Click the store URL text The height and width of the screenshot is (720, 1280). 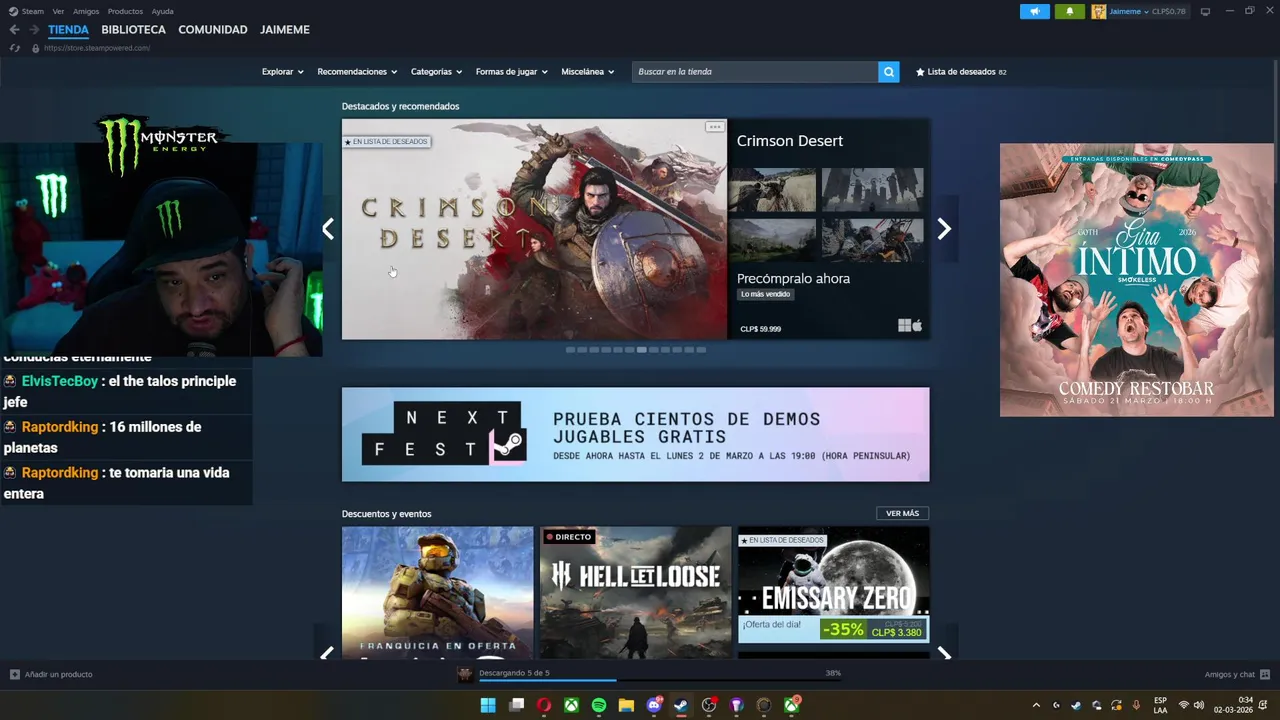coord(97,48)
